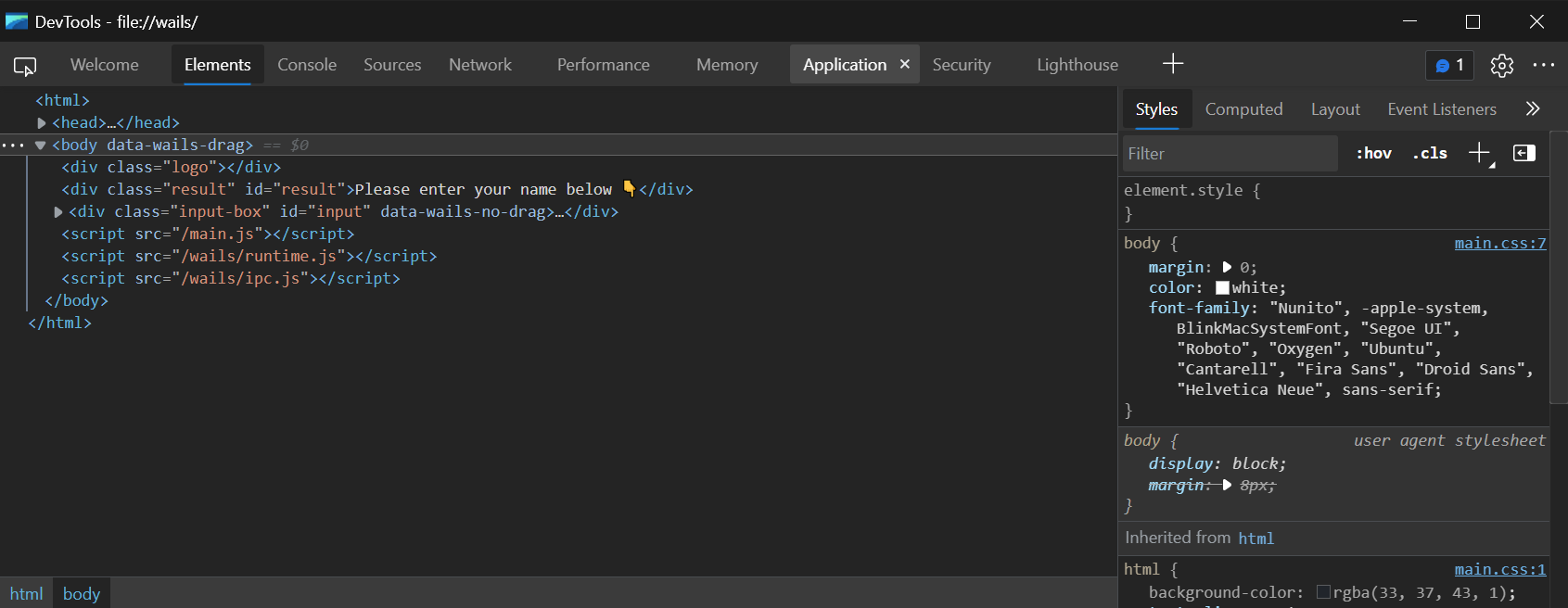Close the Application tab
The height and width of the screenshot is (608, 1568).
pos(904,64)
